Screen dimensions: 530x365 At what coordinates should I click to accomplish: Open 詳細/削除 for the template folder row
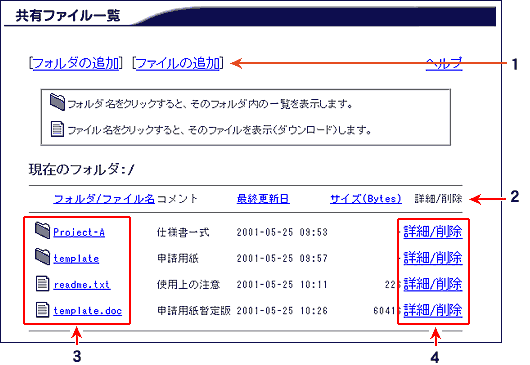(433, 258)
